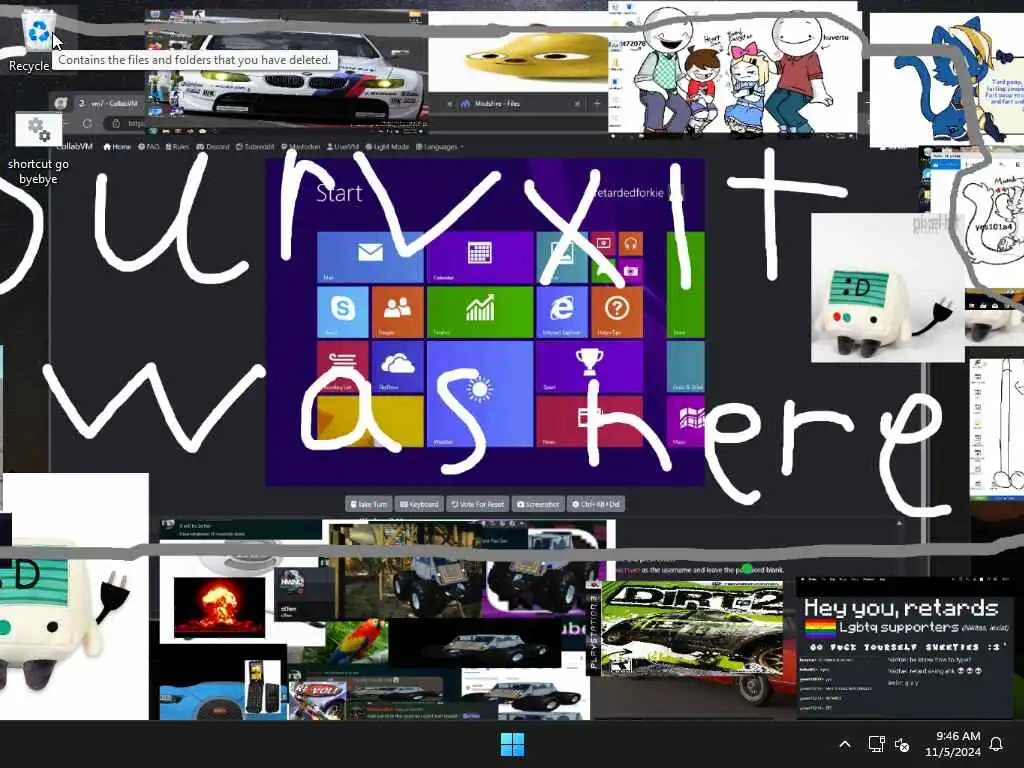
Task: Open the Finance tile with chart icon
Action: 479,312
